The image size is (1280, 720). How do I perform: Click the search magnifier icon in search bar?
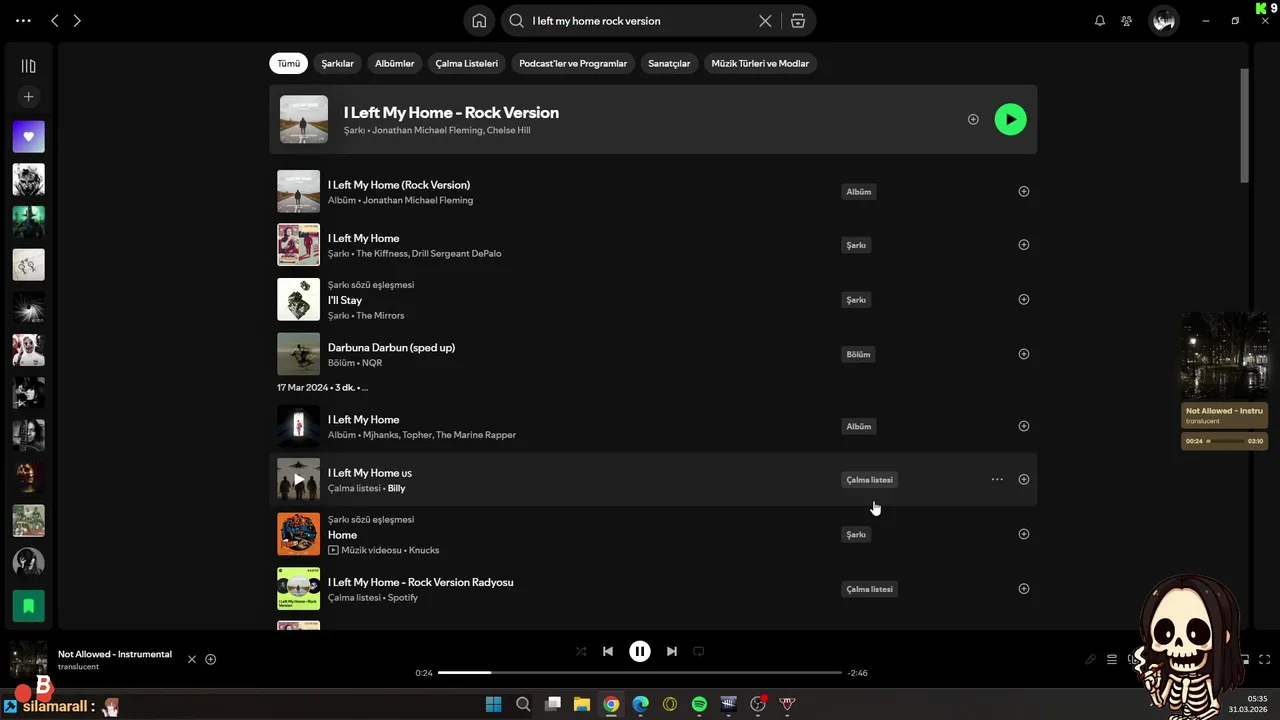517,20
